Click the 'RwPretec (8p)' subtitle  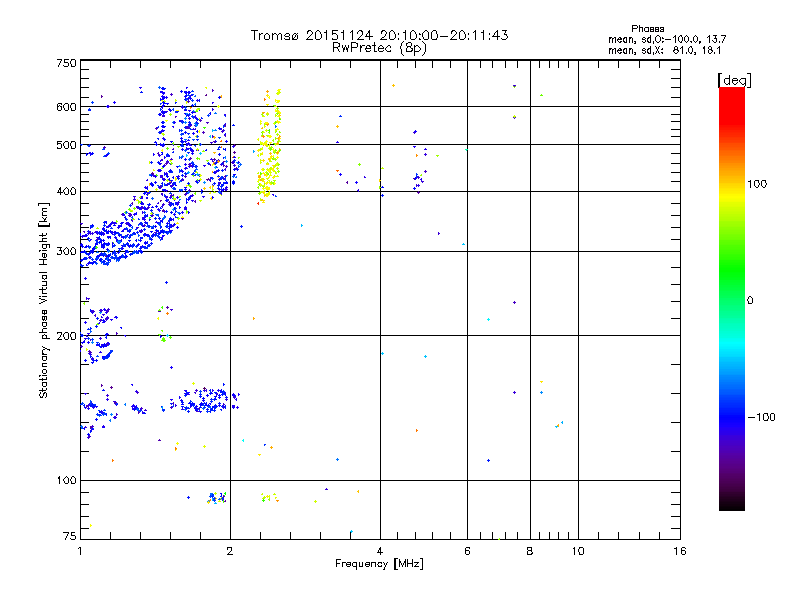click(x=379, y=48)
